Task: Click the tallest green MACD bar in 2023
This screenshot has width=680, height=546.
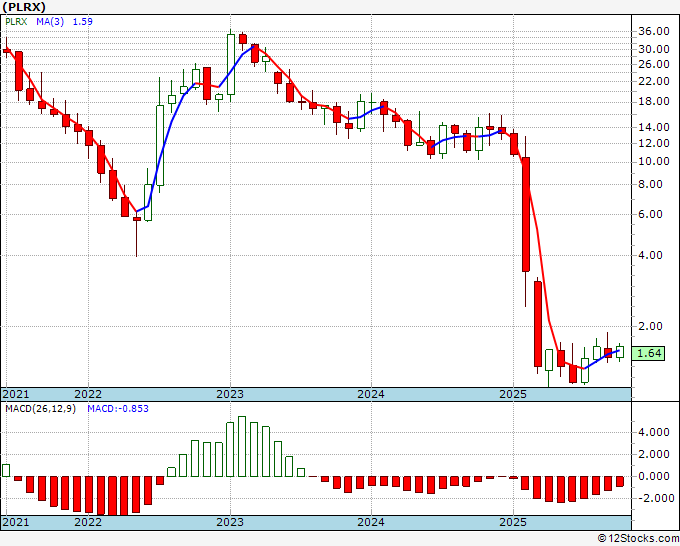Action: (x=242, y=447)
